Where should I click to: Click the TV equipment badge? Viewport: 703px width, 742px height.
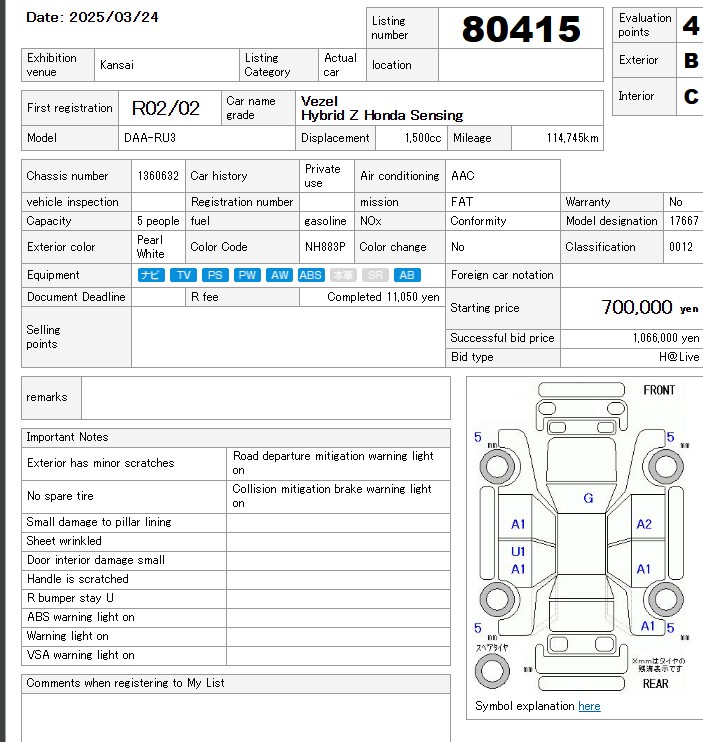[183, 275]
